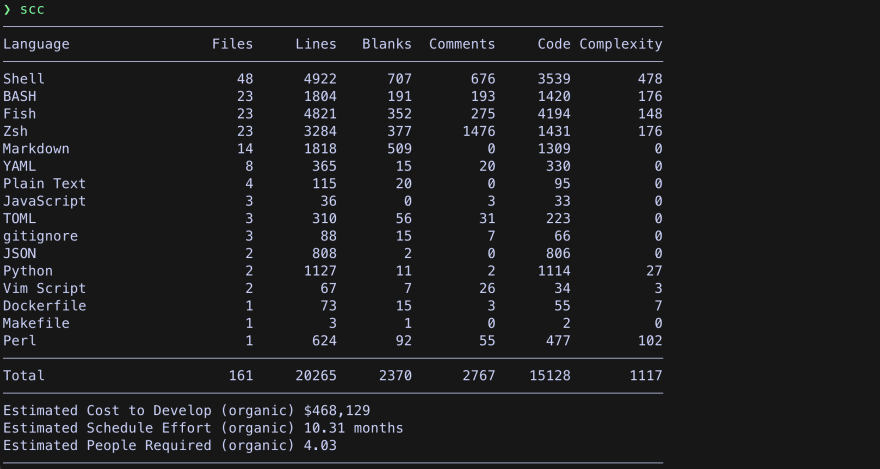Click BASH lines value 1804

320,96
